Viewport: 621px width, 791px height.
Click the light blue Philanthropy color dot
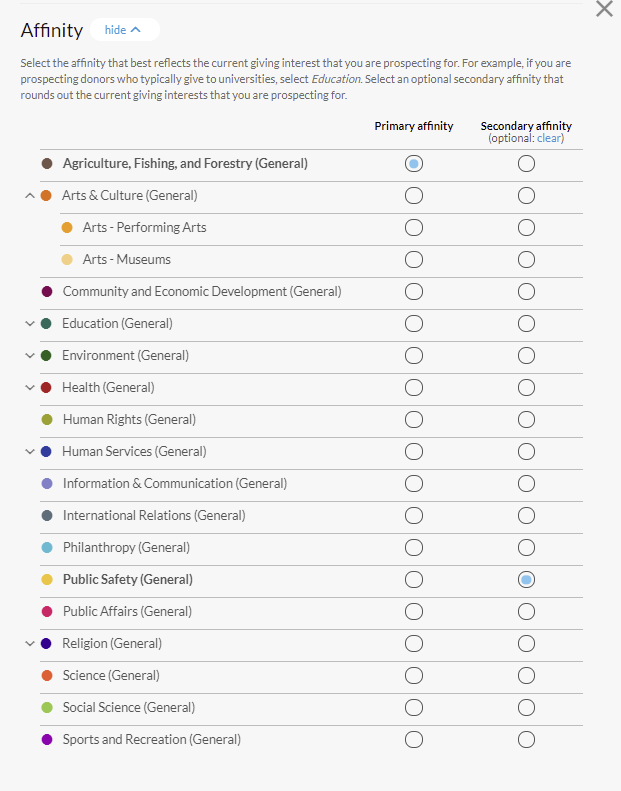47,548
